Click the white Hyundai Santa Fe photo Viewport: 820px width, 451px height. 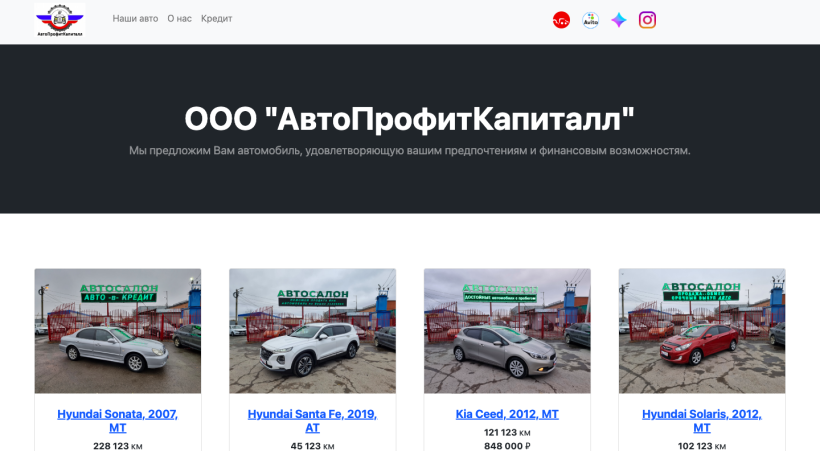(x=312, y=331)
